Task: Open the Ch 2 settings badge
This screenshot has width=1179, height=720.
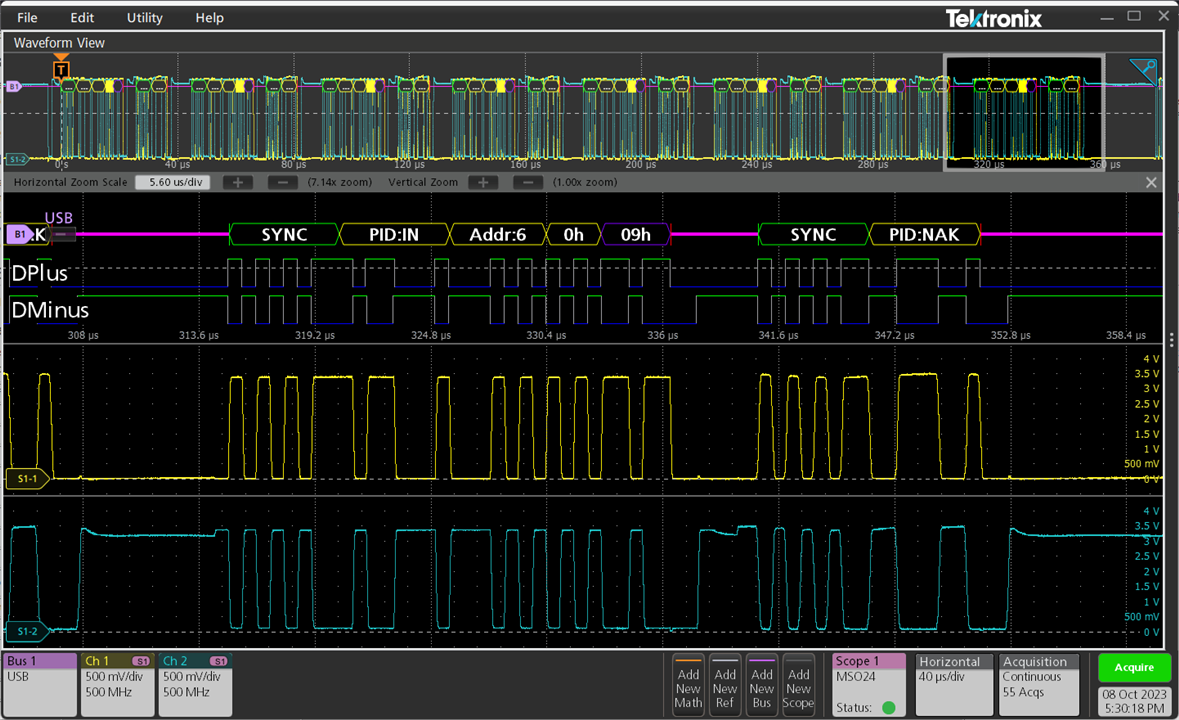Action: pos(195,684)
